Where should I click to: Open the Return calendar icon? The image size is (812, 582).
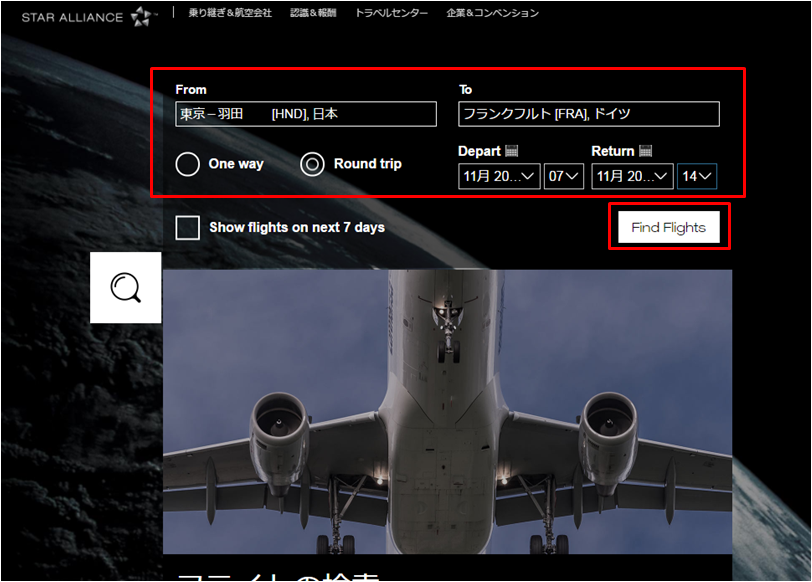click(645, 151)
